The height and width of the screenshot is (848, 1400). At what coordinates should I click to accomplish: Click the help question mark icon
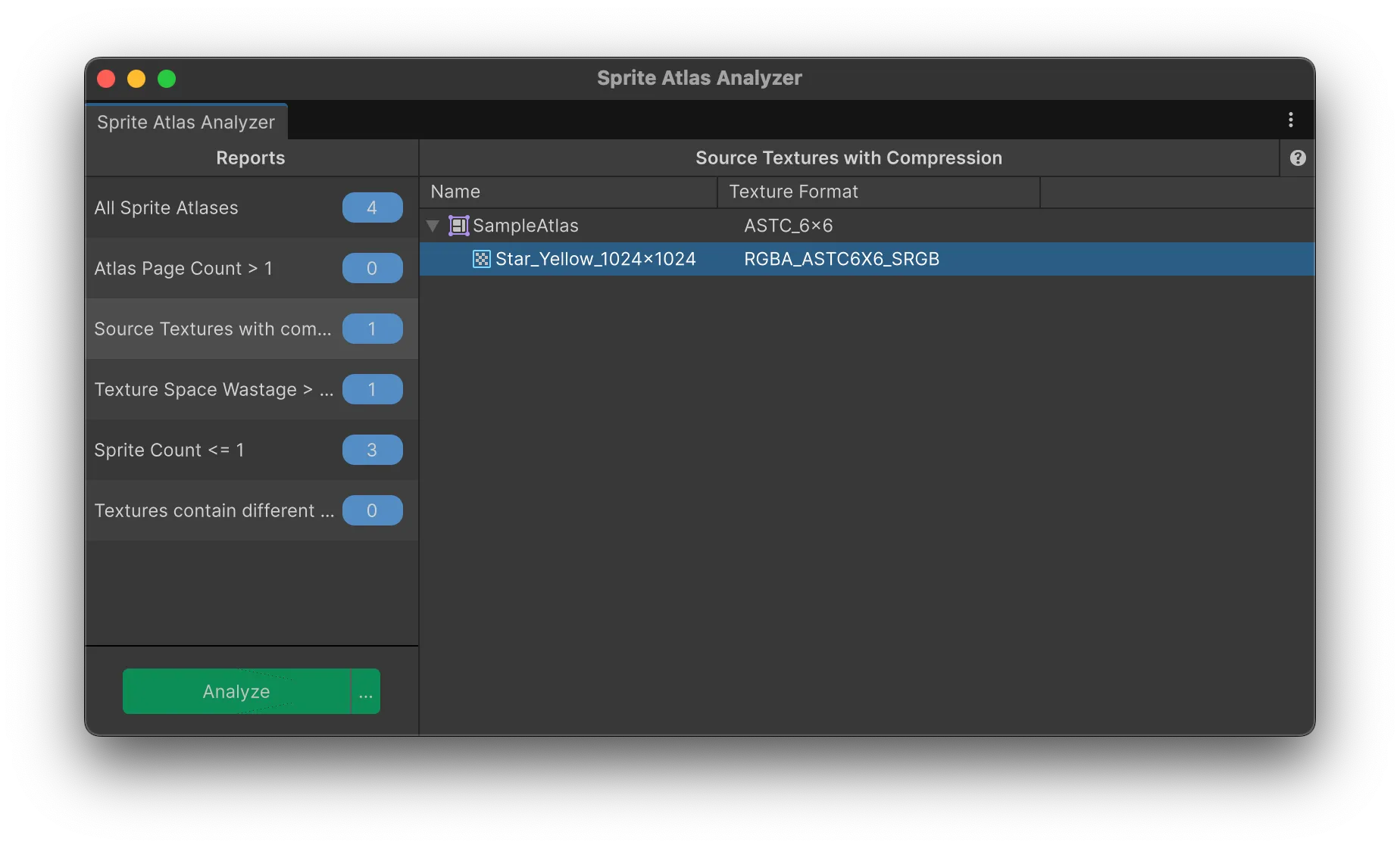pyautogui.click(x=1298, y=157)
